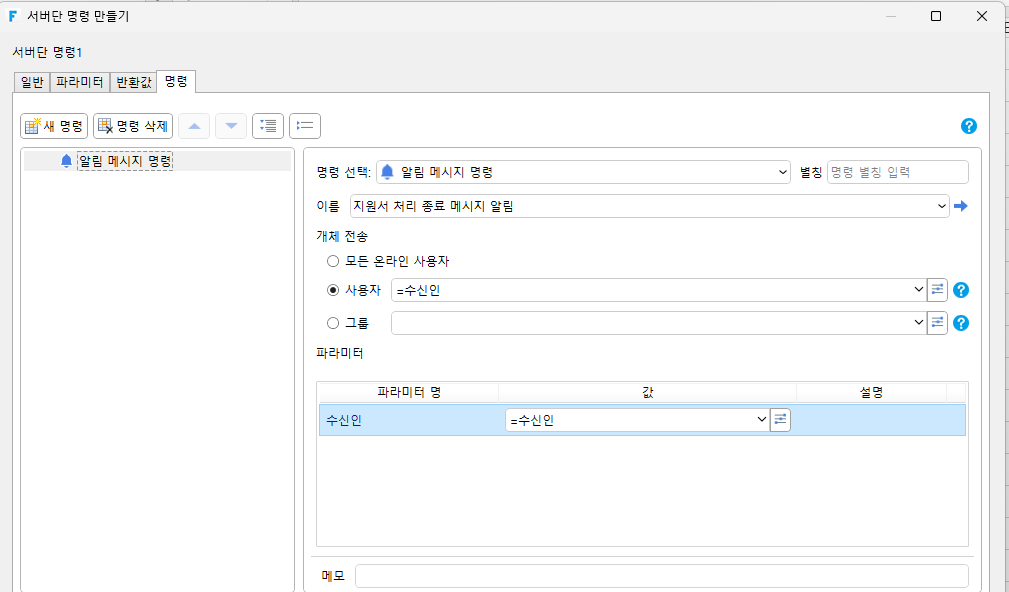The image size is (1009, 592).
Task: Open formula editor beside 그룹 field
Action: pos(937,323)
